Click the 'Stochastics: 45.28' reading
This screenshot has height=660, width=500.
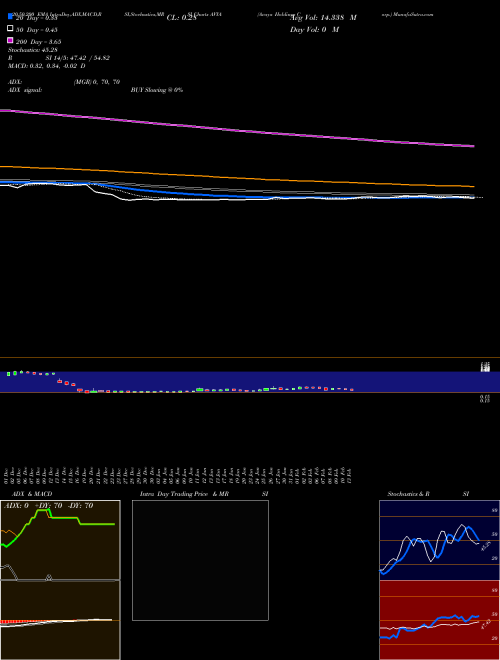click(x=32, y=50)
